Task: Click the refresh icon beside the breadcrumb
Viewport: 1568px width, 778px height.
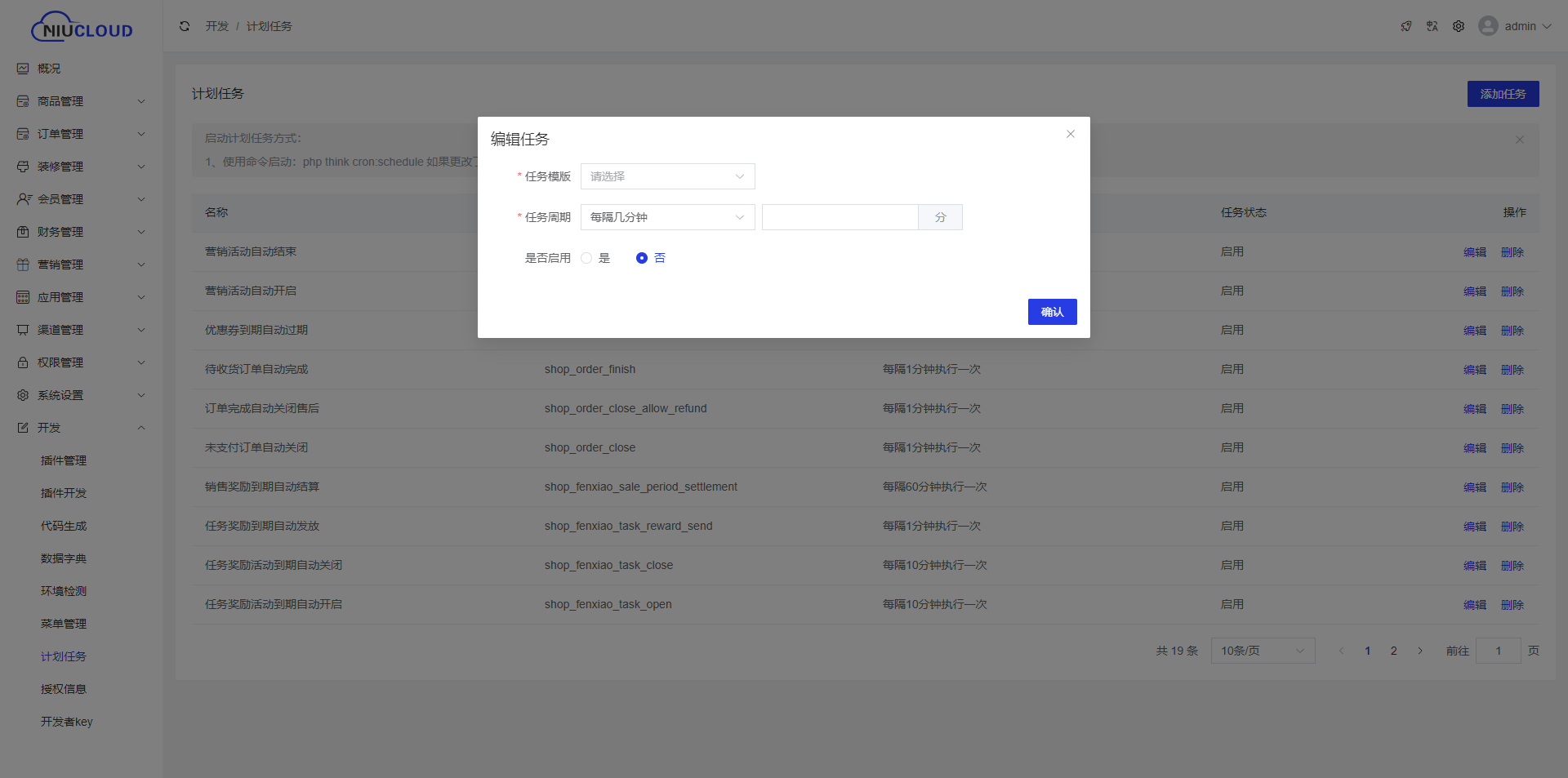Action: 185,26
